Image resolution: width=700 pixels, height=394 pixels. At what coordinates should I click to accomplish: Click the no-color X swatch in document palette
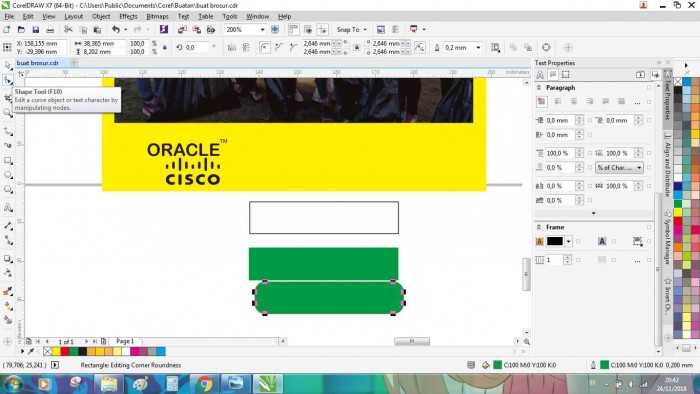(48, 352)
